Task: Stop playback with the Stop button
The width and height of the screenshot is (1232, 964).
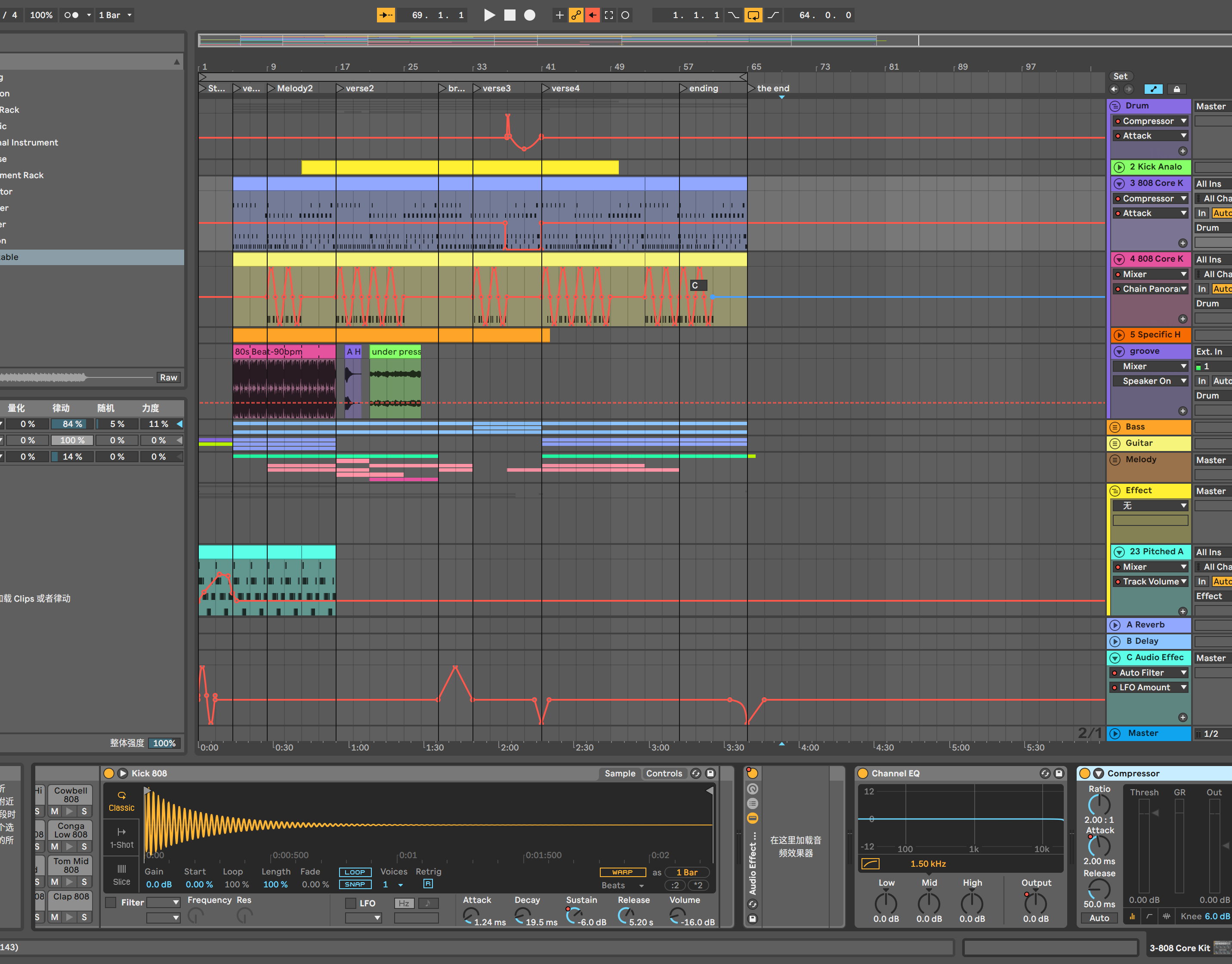Action: [x=509, y=15]
